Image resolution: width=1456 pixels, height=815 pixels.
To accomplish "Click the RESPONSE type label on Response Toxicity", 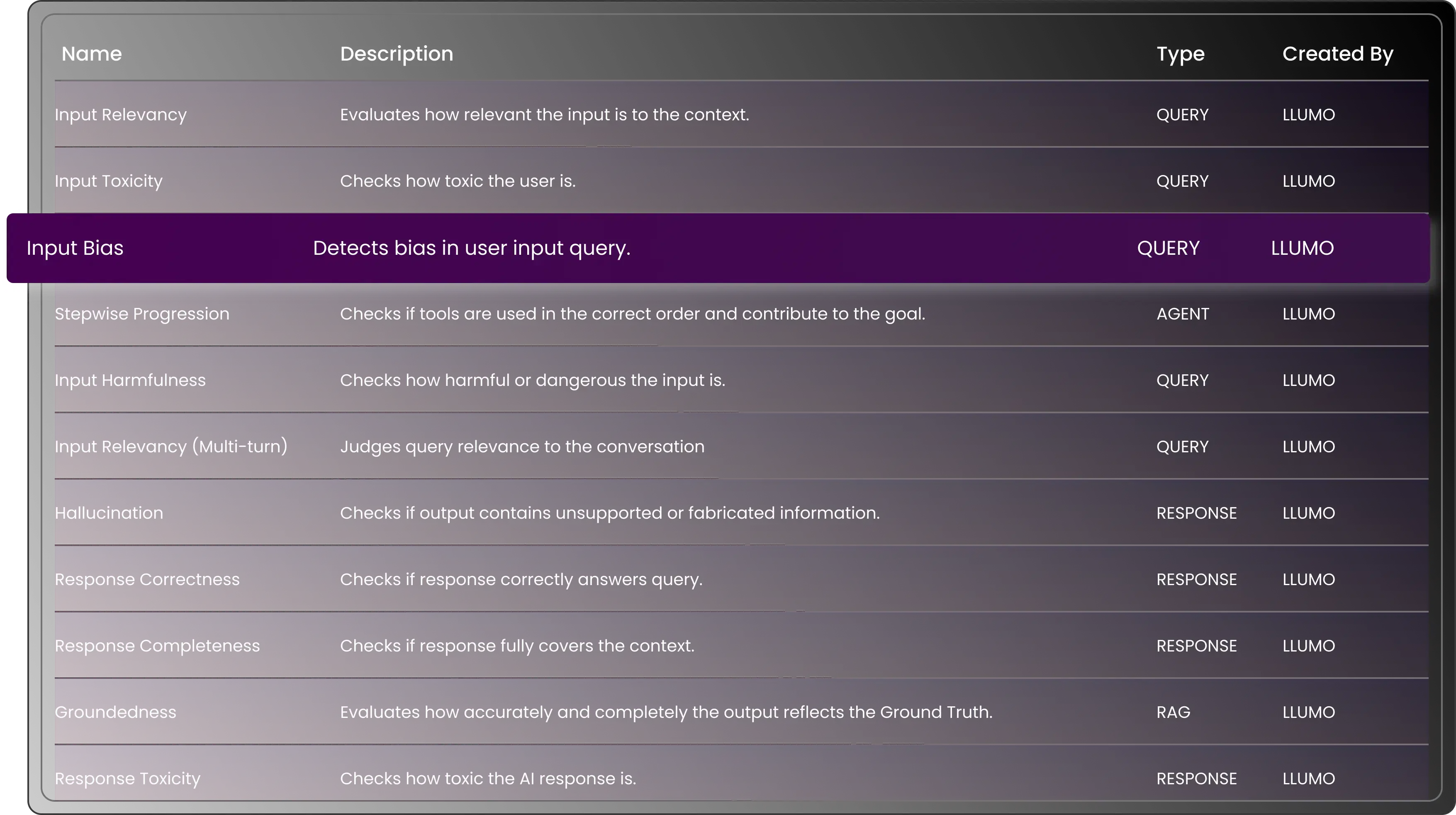I will click(x=1197, y=778).
